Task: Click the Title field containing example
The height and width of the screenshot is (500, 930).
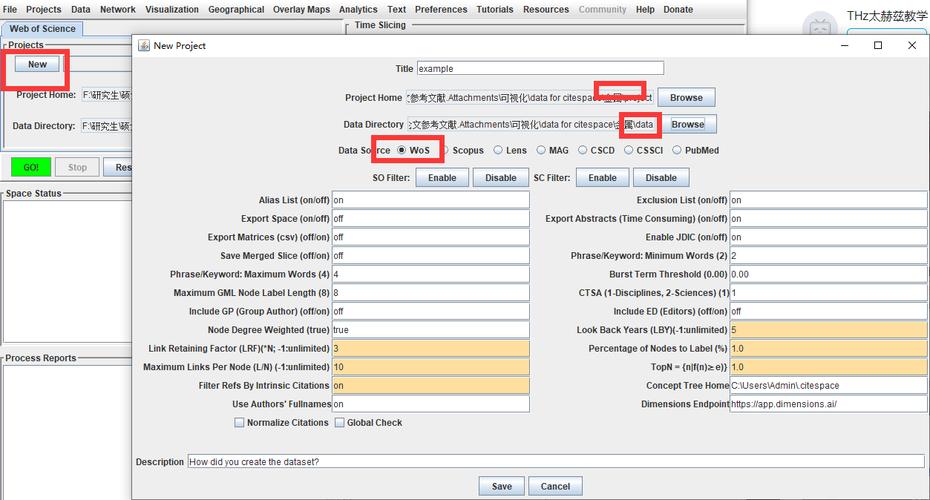Action: [540, 68]
